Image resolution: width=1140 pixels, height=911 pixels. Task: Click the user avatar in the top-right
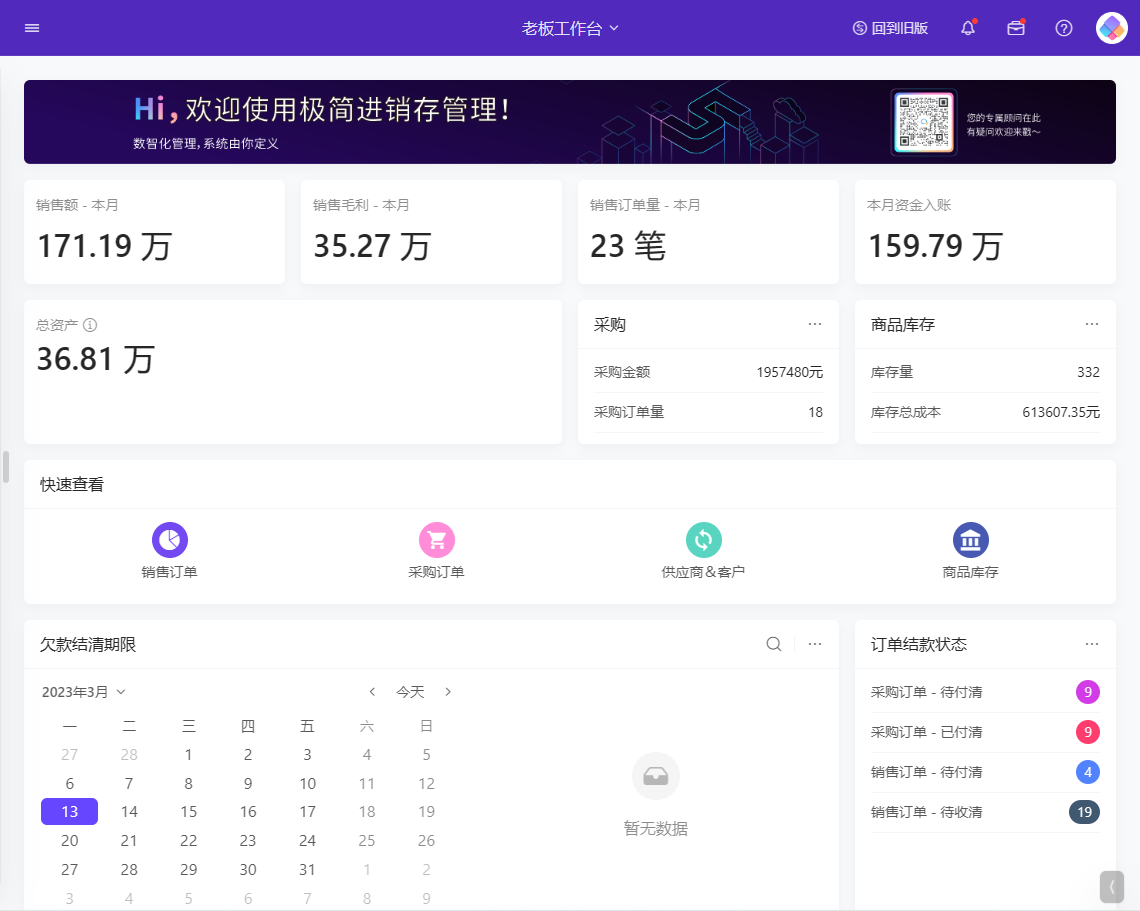[1111, 27]
